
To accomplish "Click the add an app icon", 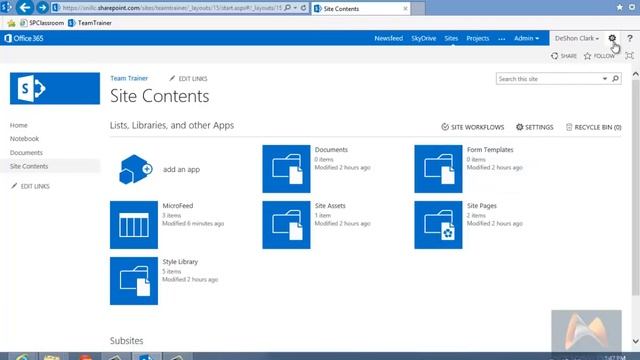I will [135, 169].
